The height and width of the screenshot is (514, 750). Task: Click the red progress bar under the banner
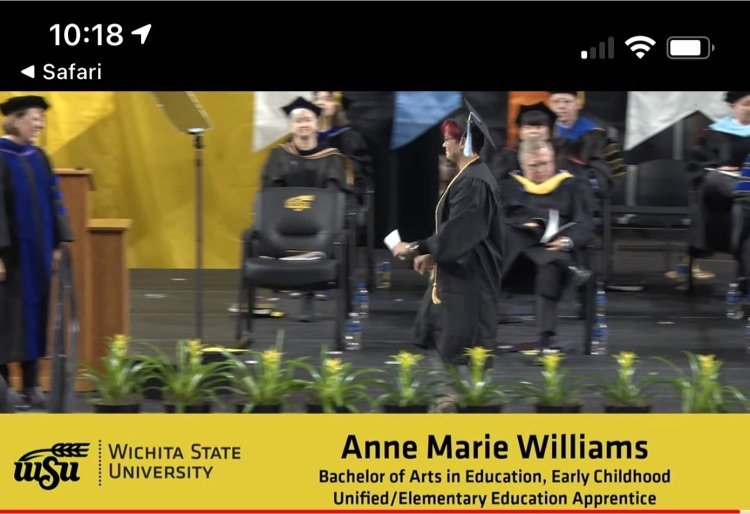pyautogui.click(x=369, y=512)
